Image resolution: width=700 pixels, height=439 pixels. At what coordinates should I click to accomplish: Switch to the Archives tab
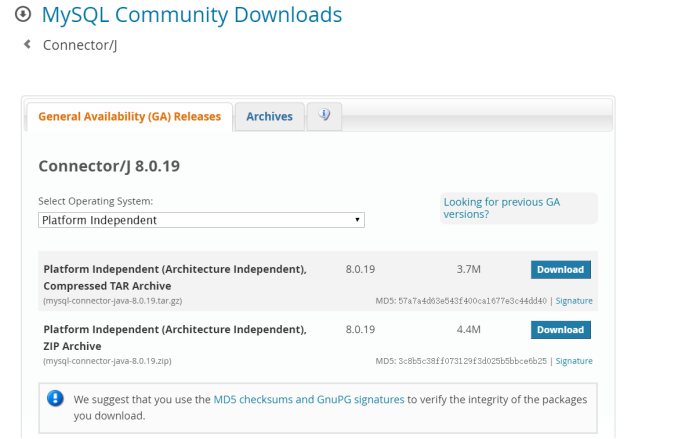pos(270,117)
